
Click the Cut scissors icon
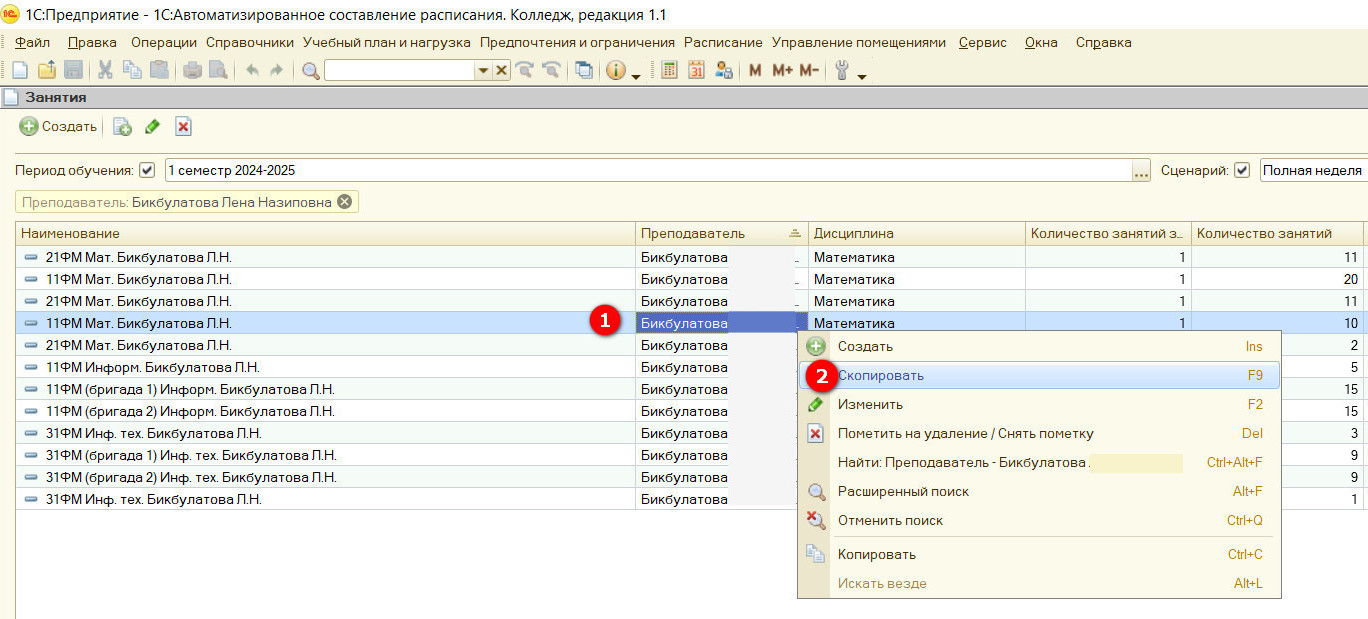point(105,70)
